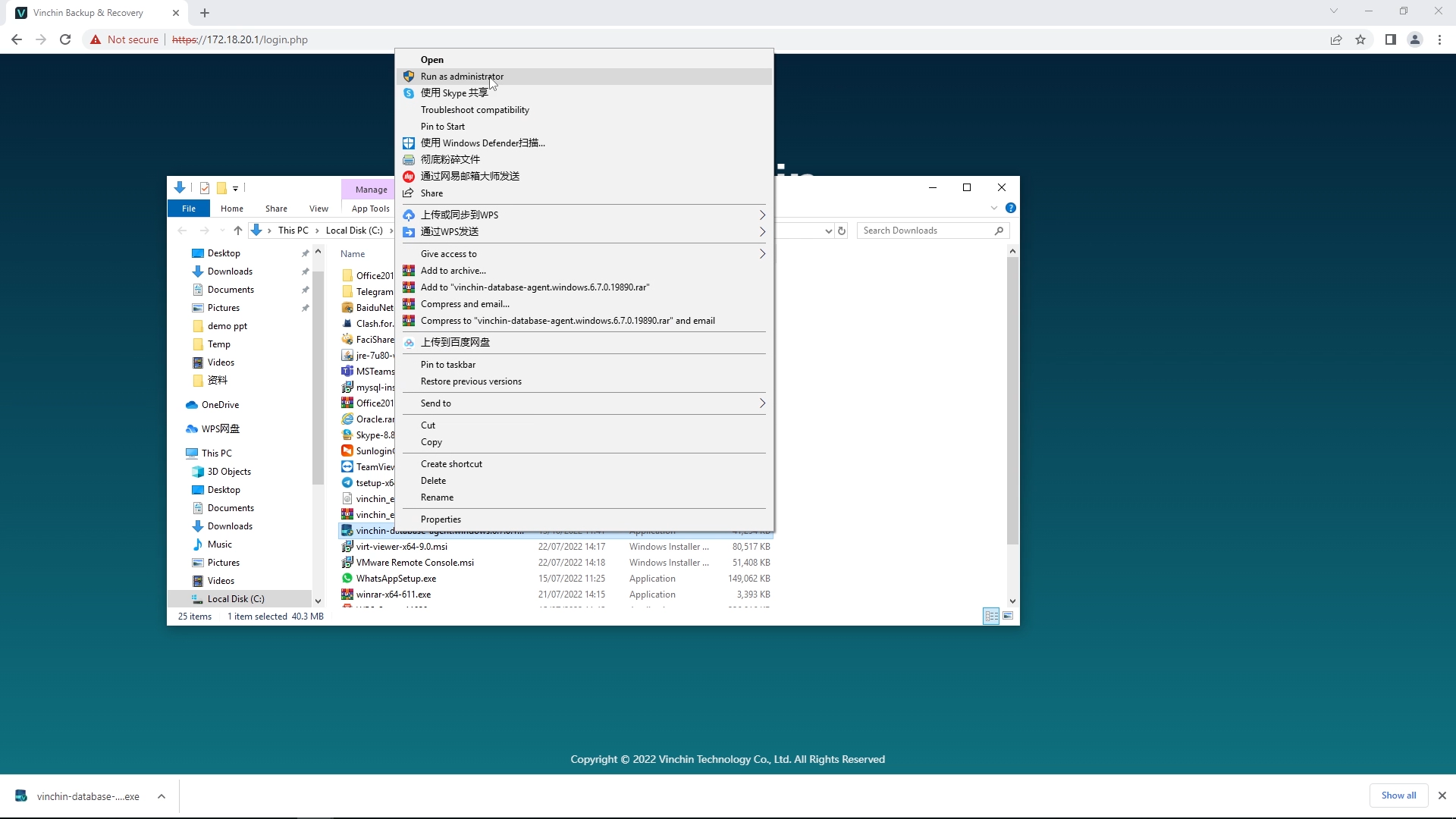This screenshot has height=819, width=1456.
Task: Open Properties from context menu
Action: coord(584,519)
